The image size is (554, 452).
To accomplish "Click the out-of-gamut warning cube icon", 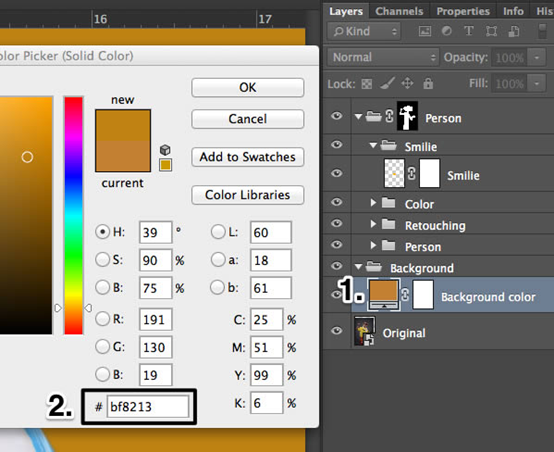I will [x=165, y=150].
